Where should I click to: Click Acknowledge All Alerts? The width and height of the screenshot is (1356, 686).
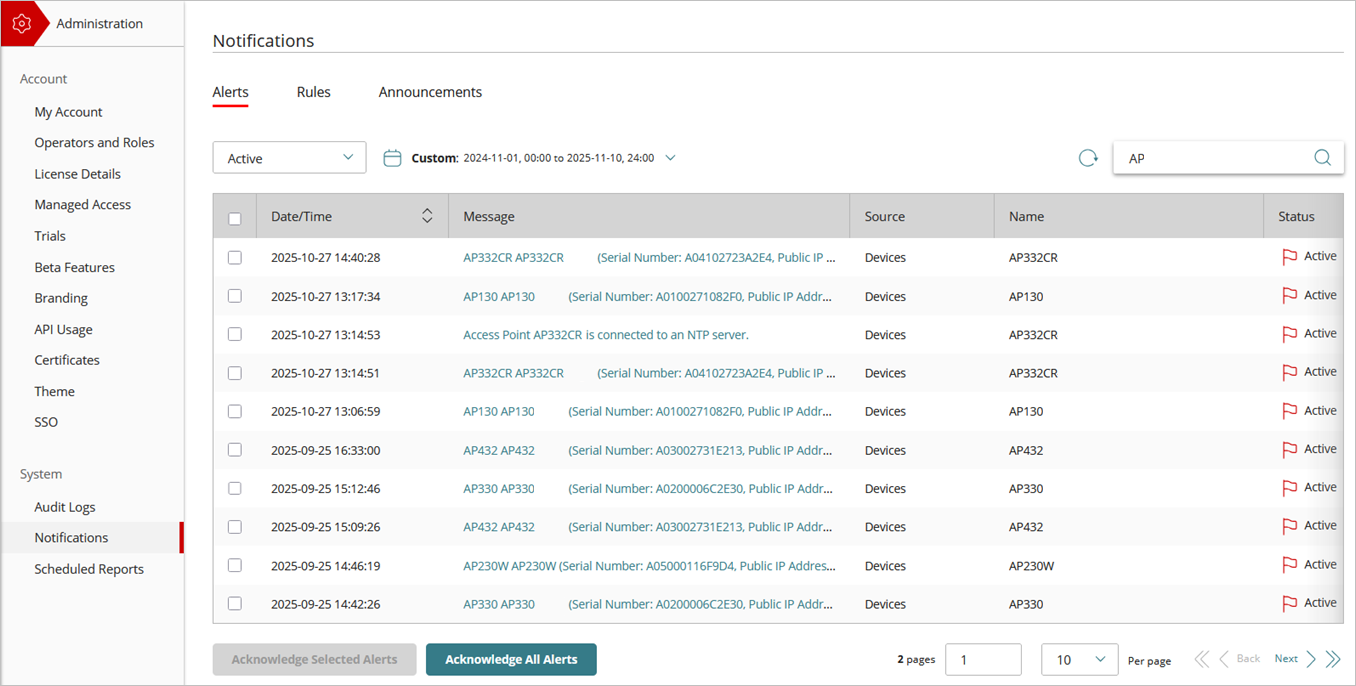[511, 659]
